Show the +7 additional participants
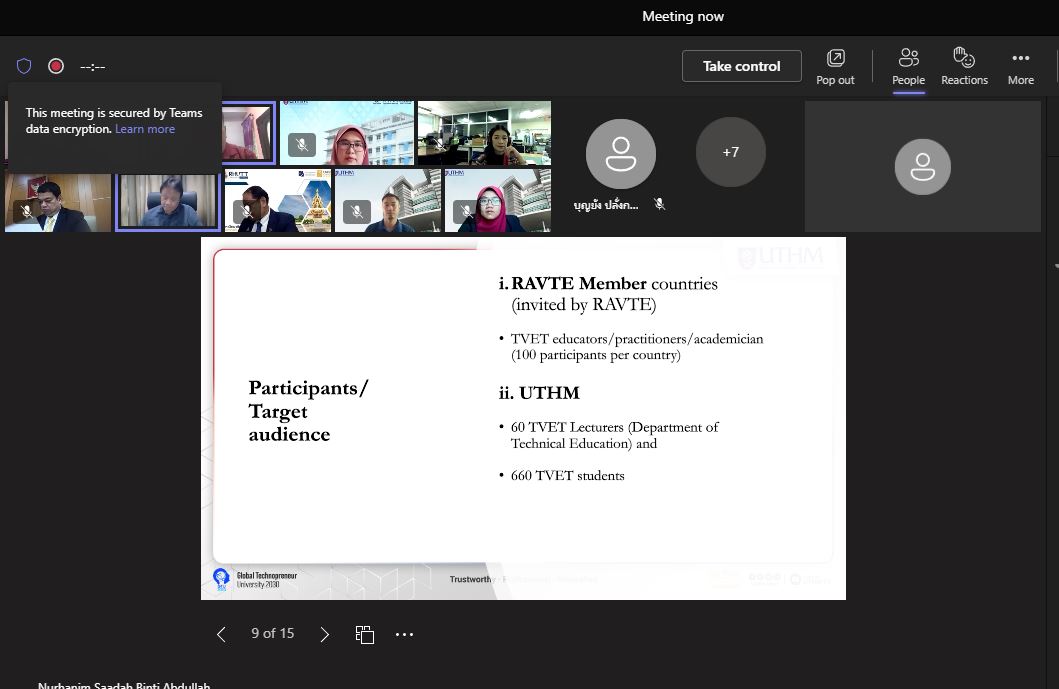1059x689 pixels. click(x=731, y=152)
